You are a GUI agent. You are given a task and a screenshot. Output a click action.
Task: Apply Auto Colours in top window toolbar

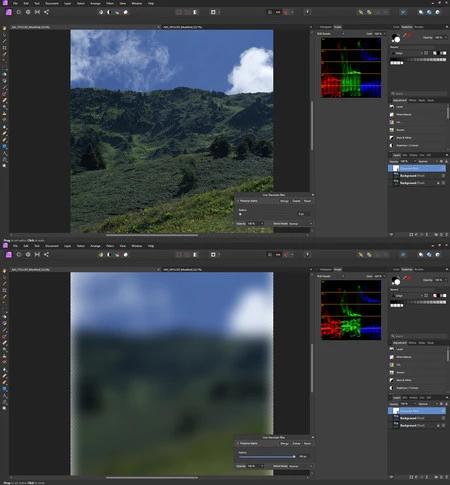[x=117, y=12]
